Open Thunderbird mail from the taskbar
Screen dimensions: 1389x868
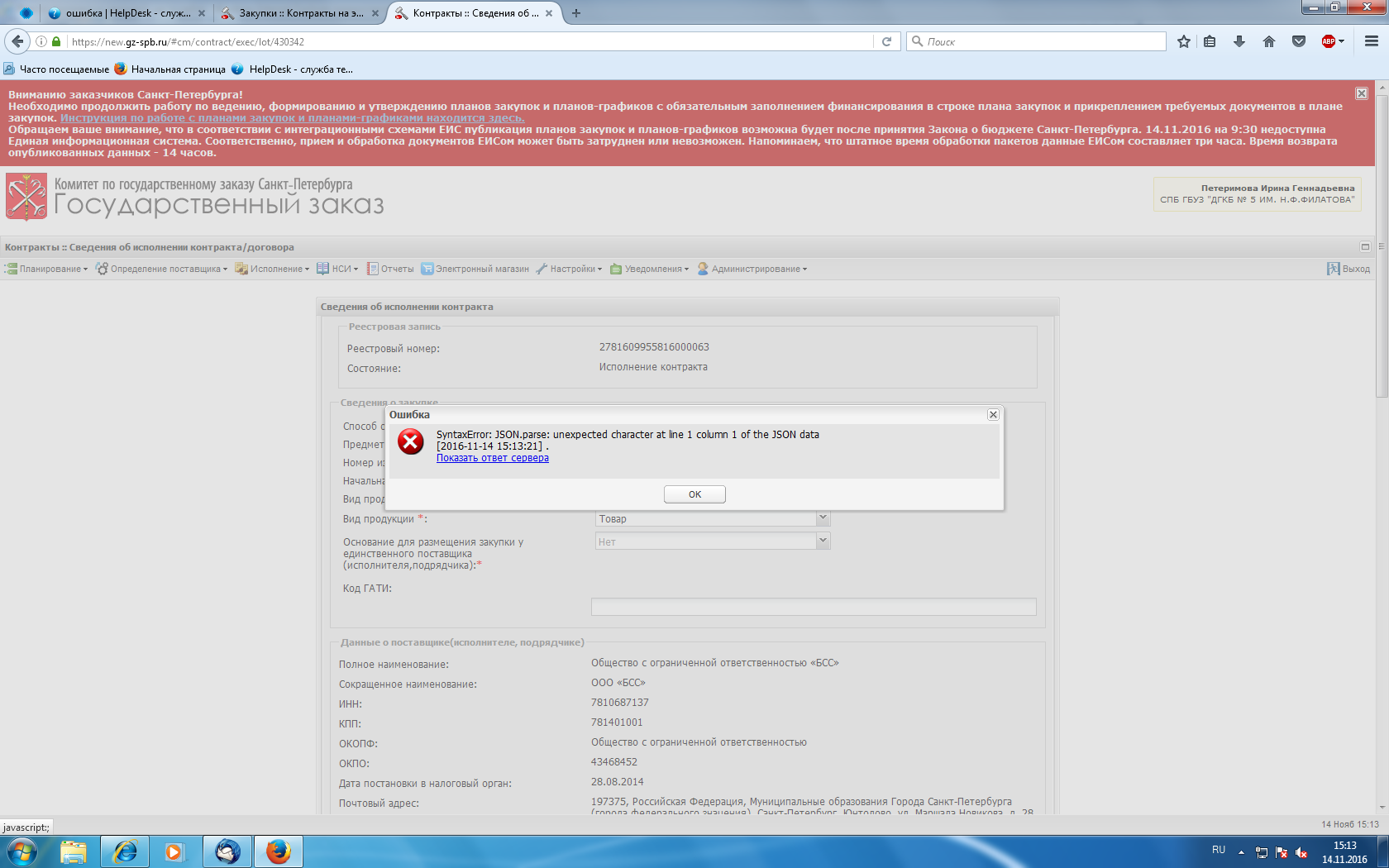[227, 851]
